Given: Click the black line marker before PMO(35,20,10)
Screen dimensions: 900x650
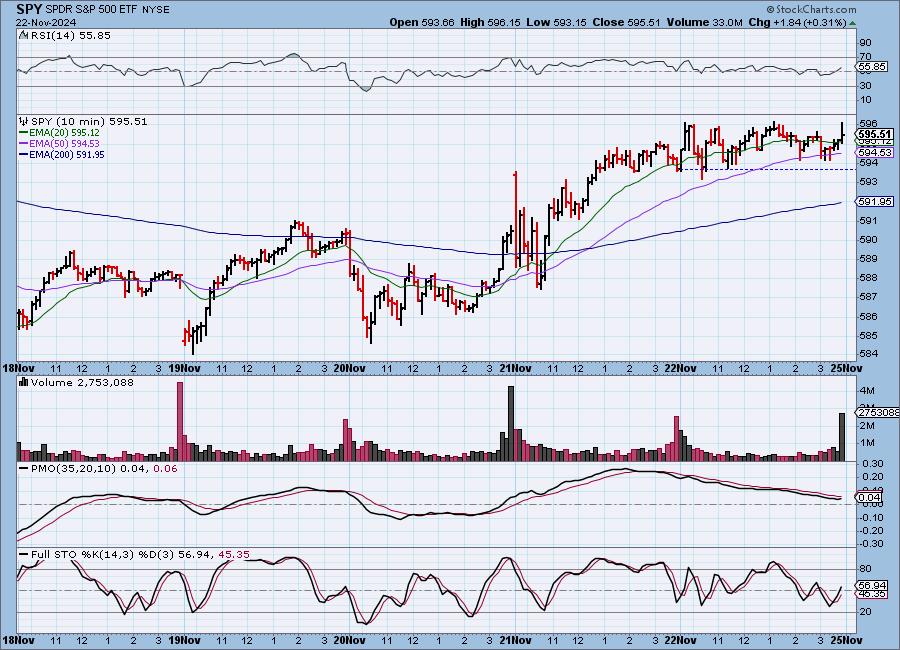Looking at the screenshot, I should pyautogui.click(x=24, y=469).
